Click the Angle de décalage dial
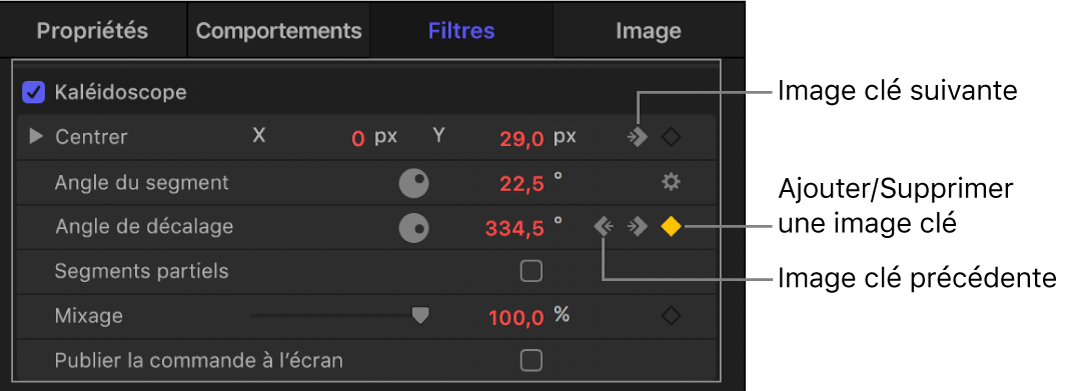1067x391 pixels. (414, 228)
